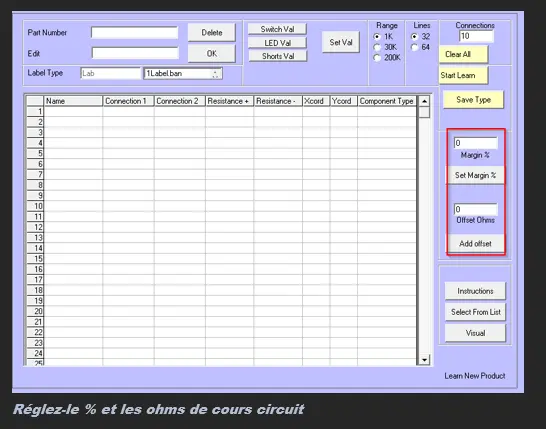Click the Delete button
This screenshot has width=546, height=429.
212,33
